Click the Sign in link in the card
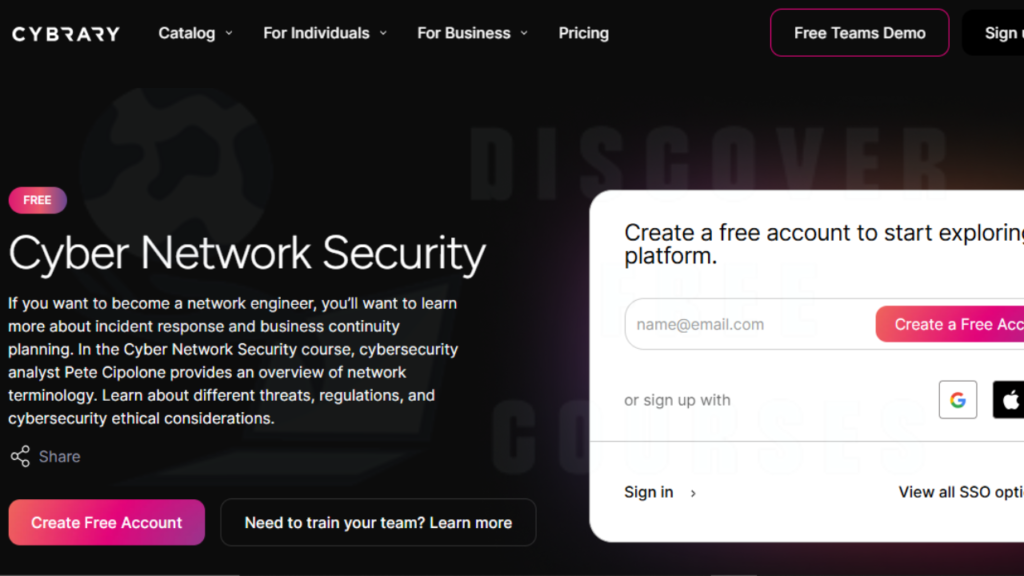 tap(648, 492)
